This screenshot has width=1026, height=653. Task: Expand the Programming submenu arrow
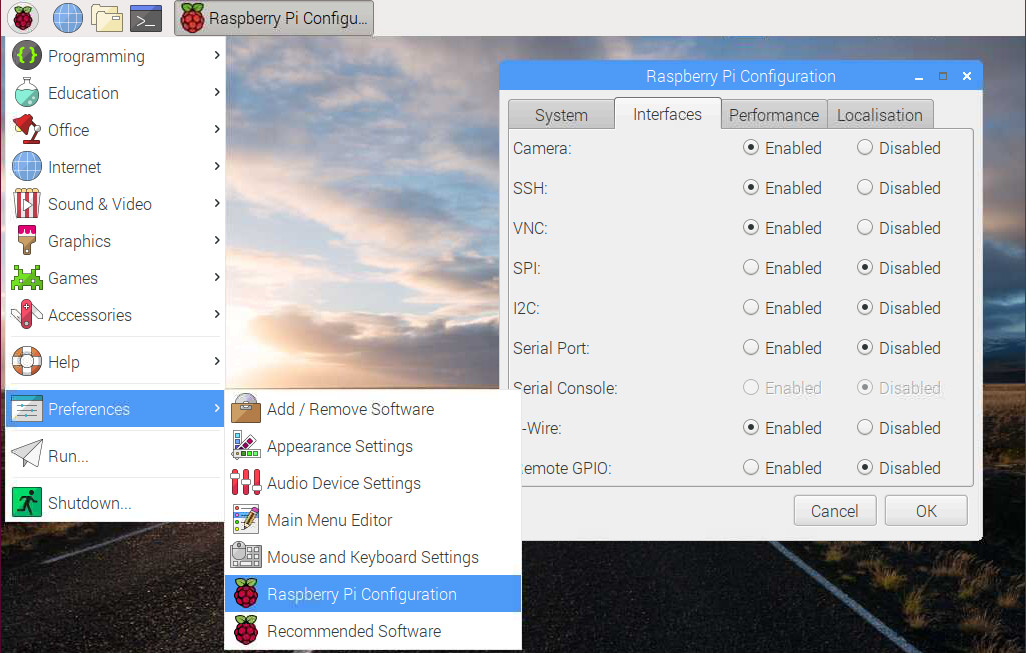(x=217, y=55)
